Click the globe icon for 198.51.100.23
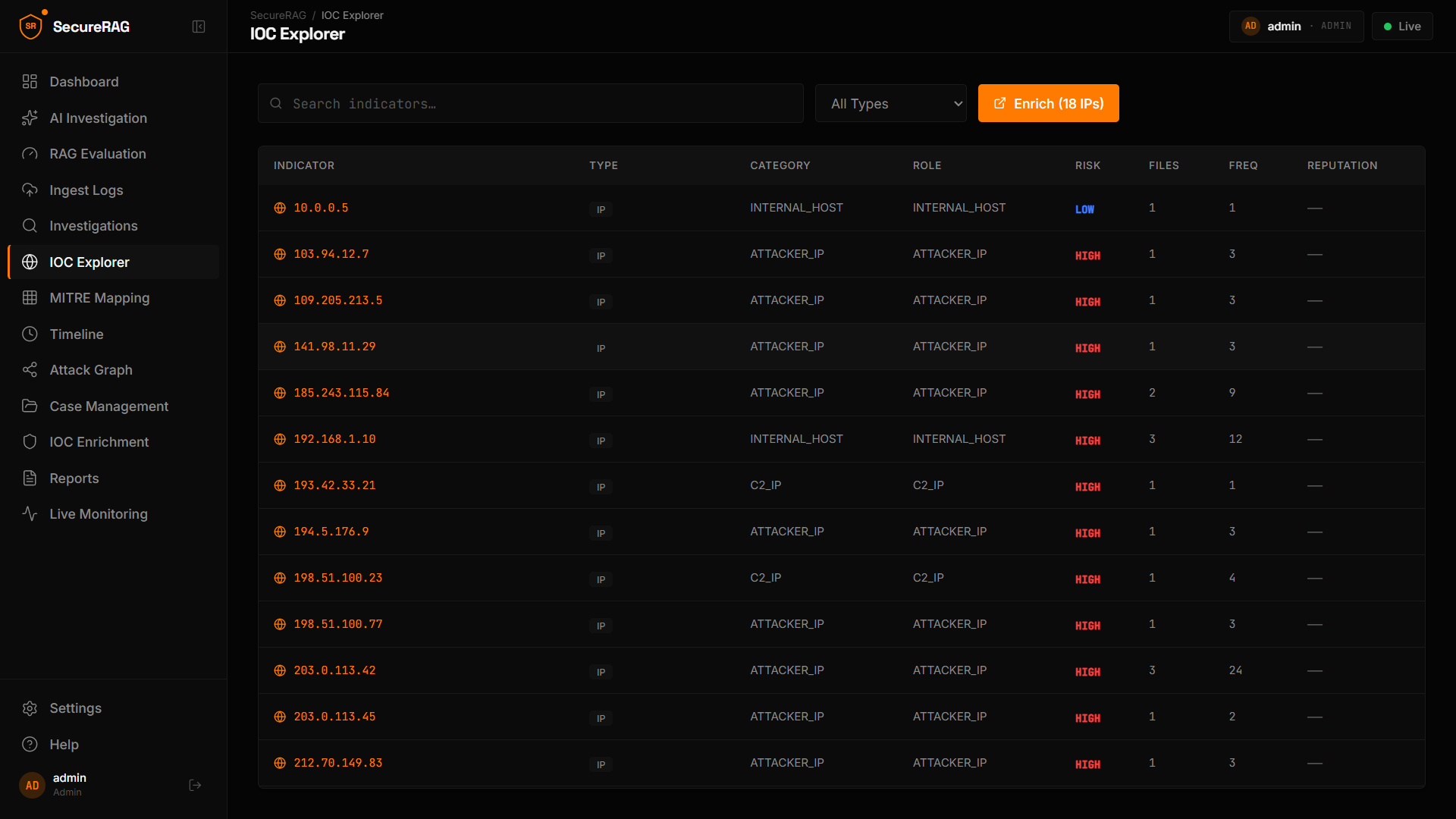 click(x=280, y=579)
